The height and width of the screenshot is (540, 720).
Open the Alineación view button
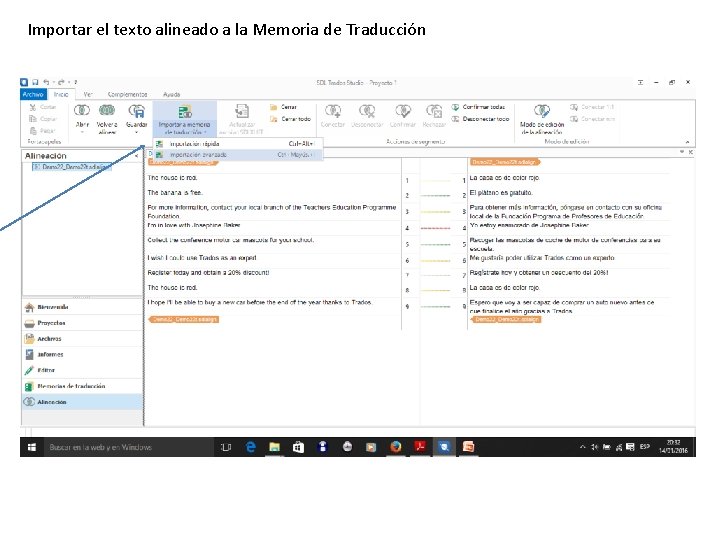82,402
